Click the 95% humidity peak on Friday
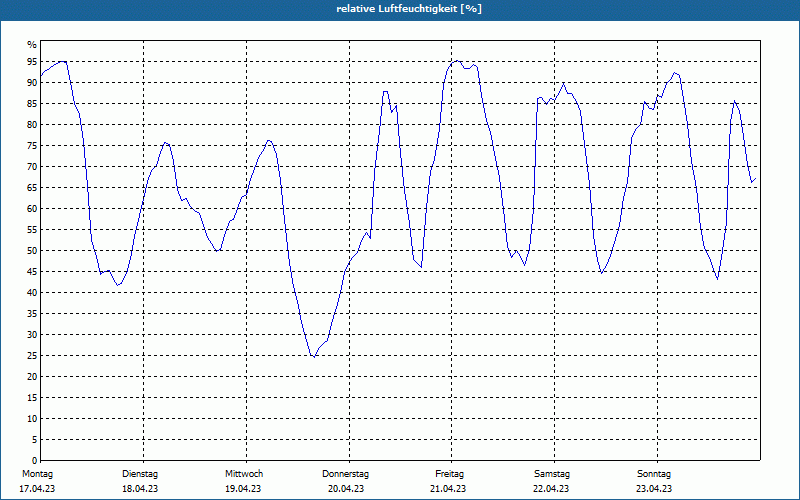This screenshot has width=800, height=500. (x=457, y=61)
